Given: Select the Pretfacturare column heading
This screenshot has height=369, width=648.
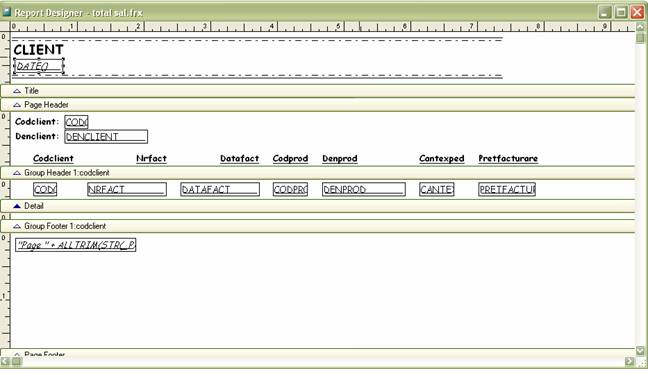Looking at the screenshot, I should [508, 159].
